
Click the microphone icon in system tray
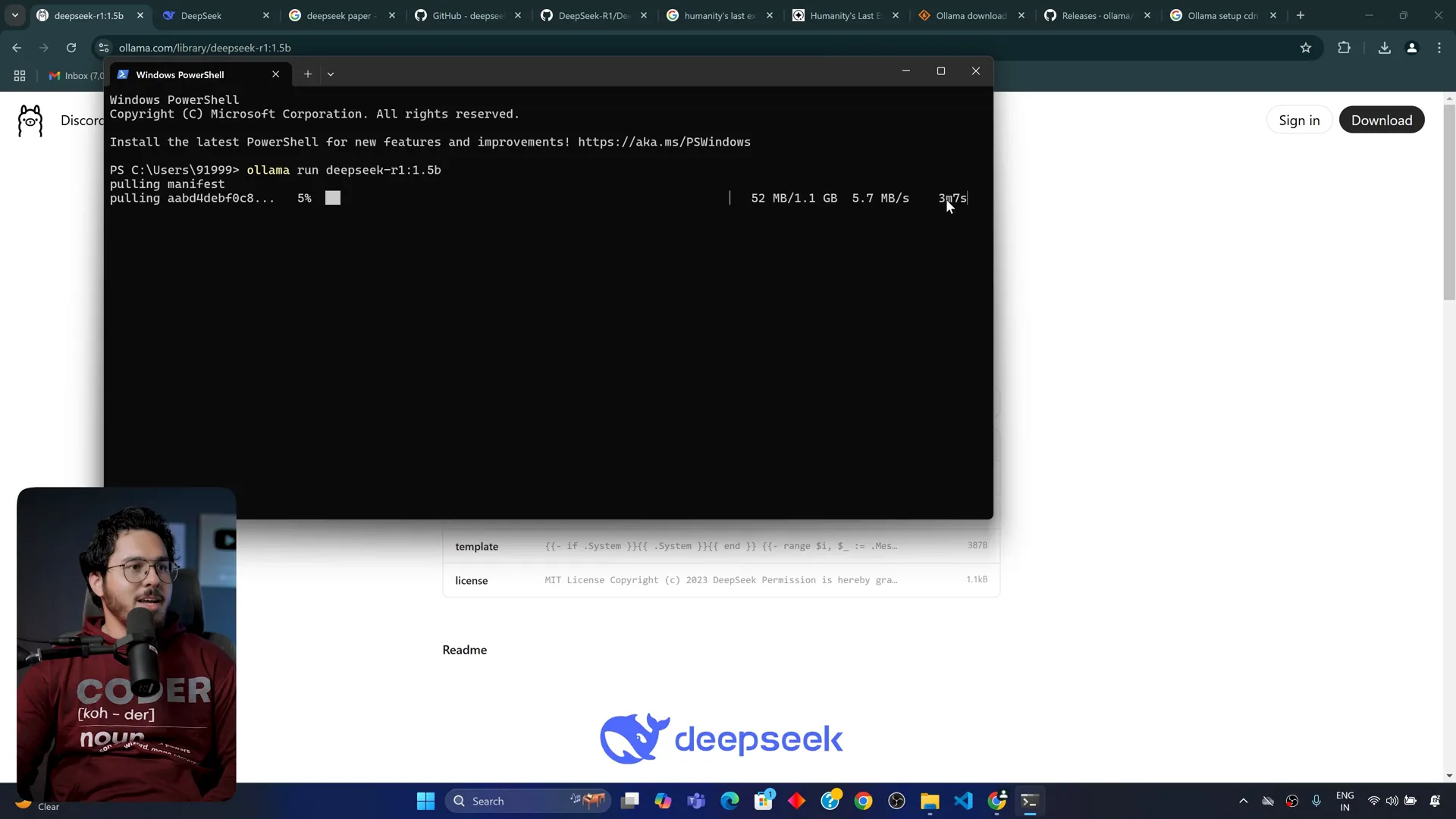pos(1316,801)
